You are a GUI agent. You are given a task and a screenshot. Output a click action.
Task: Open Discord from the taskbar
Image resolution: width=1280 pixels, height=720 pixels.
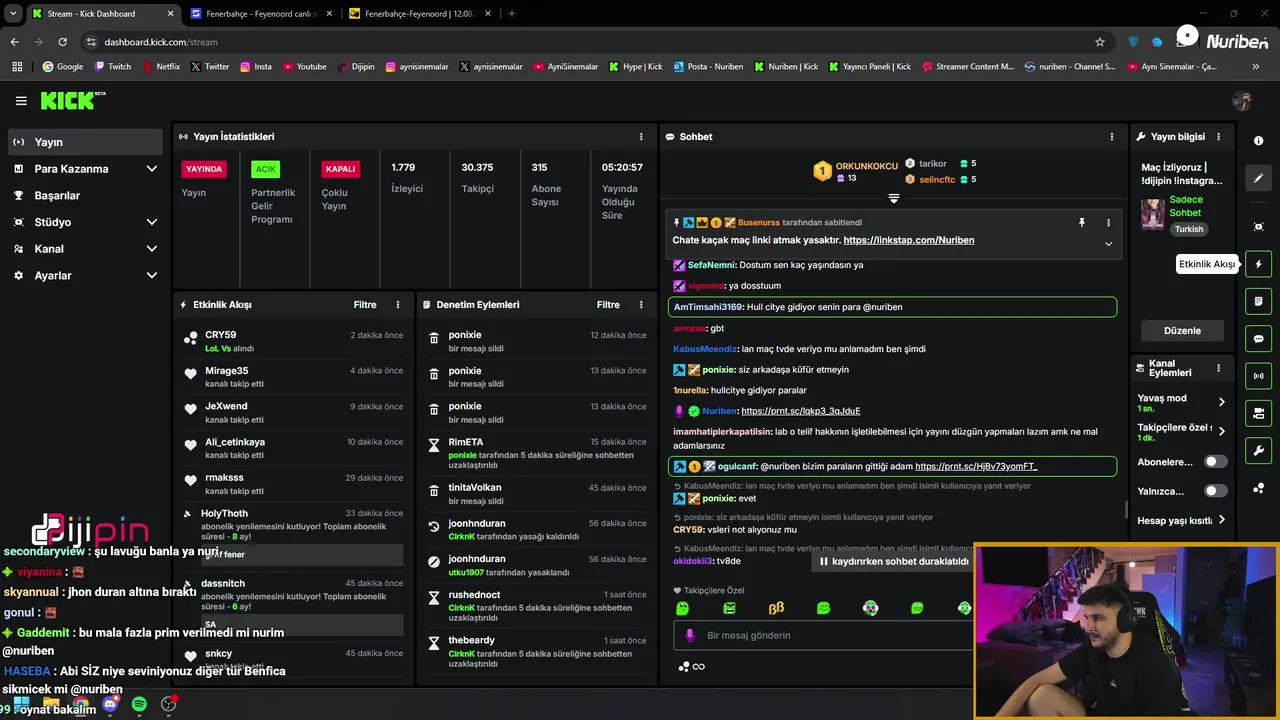point(110,704)
